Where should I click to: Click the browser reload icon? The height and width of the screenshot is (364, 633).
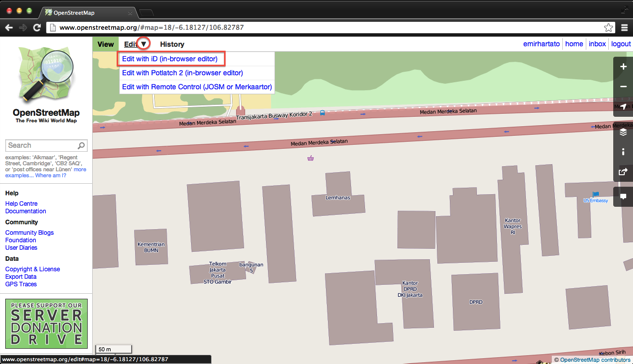(37, 27)
